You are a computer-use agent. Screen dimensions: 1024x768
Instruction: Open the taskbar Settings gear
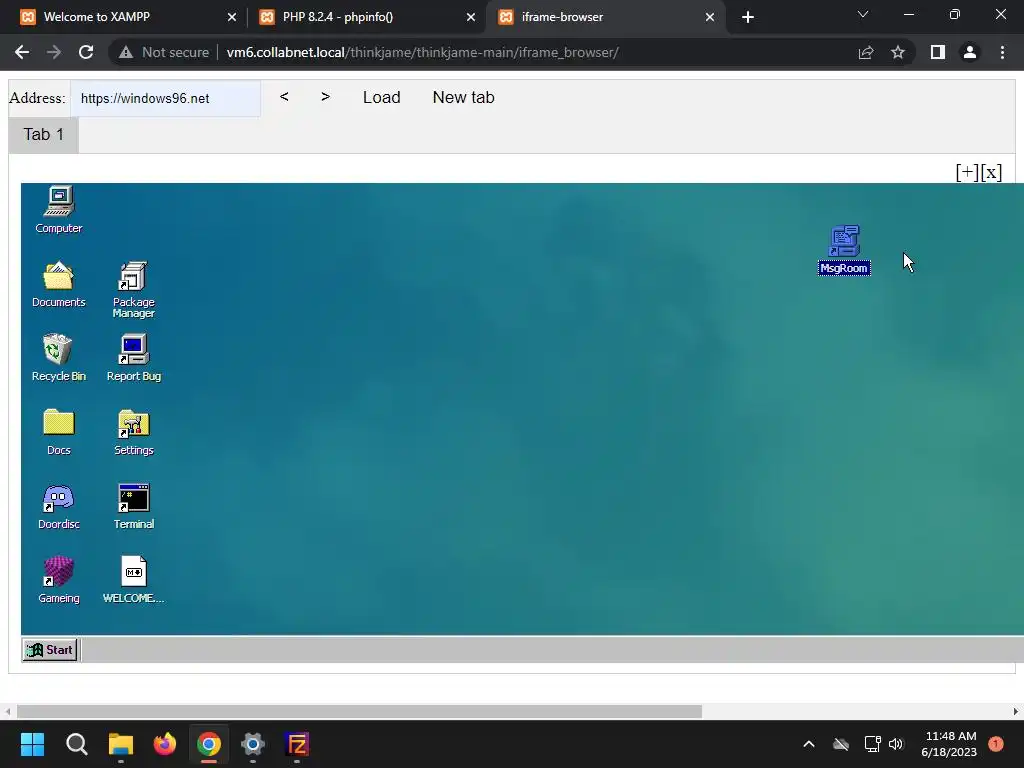tap(253, 744)
